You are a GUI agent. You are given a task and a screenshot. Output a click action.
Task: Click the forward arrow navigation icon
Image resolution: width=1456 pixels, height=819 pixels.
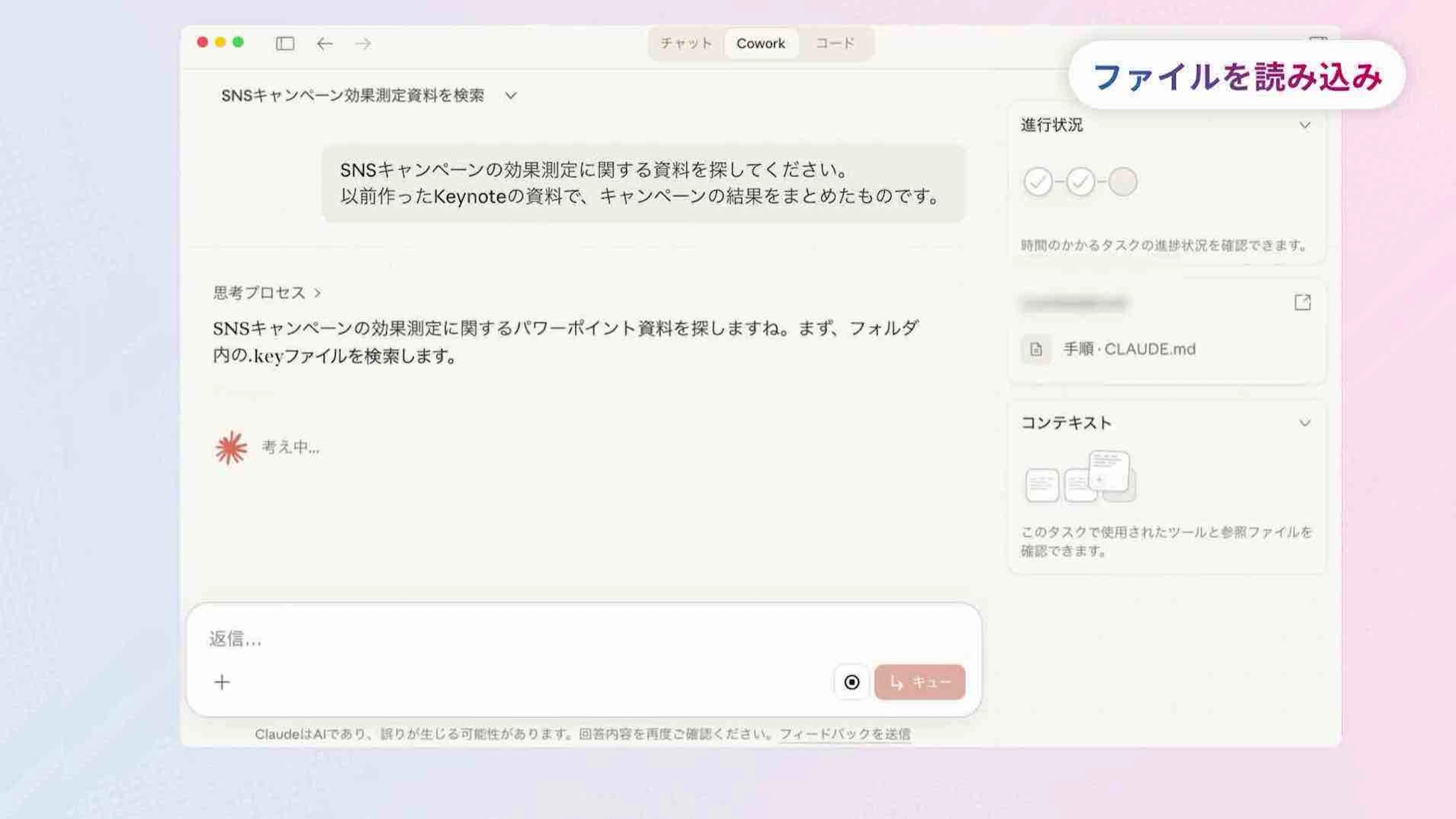pyautogui.click(x=364, y=44)
